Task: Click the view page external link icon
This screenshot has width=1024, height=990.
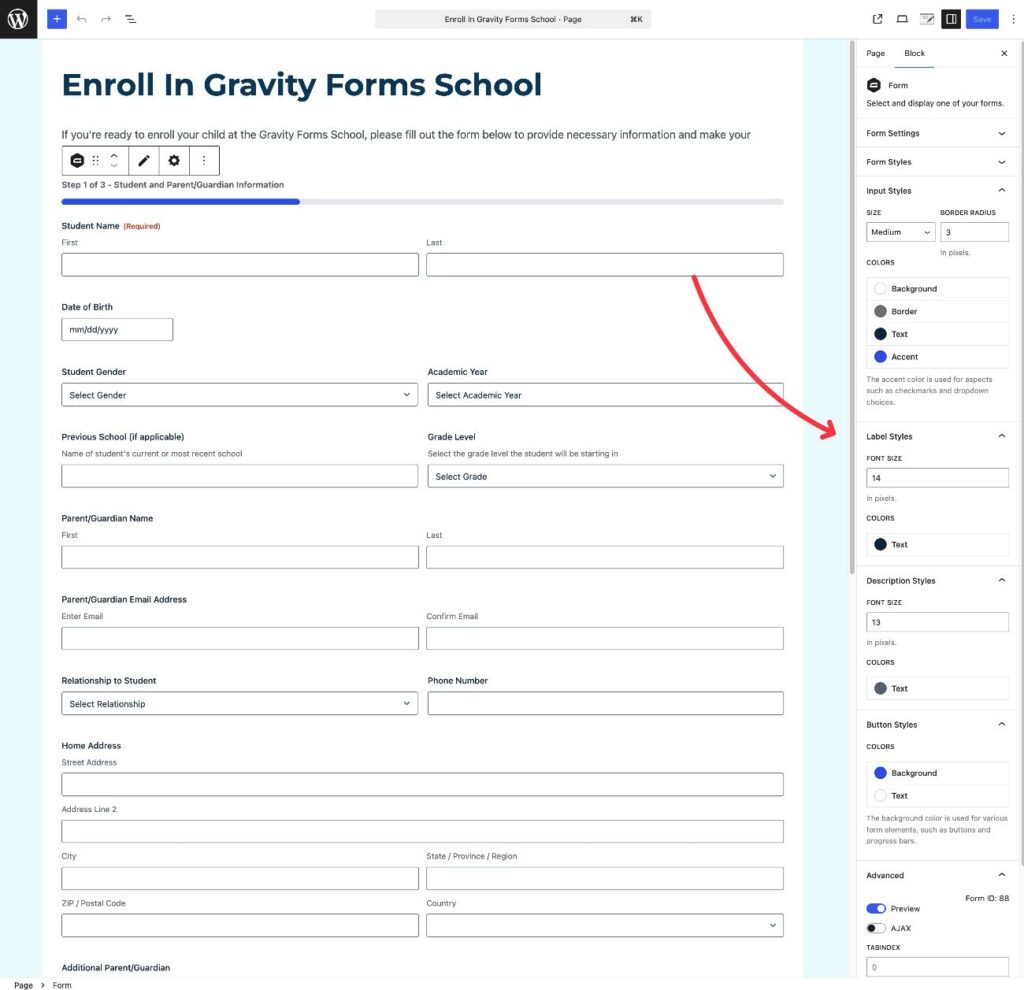Action: [x=878, y=19]
